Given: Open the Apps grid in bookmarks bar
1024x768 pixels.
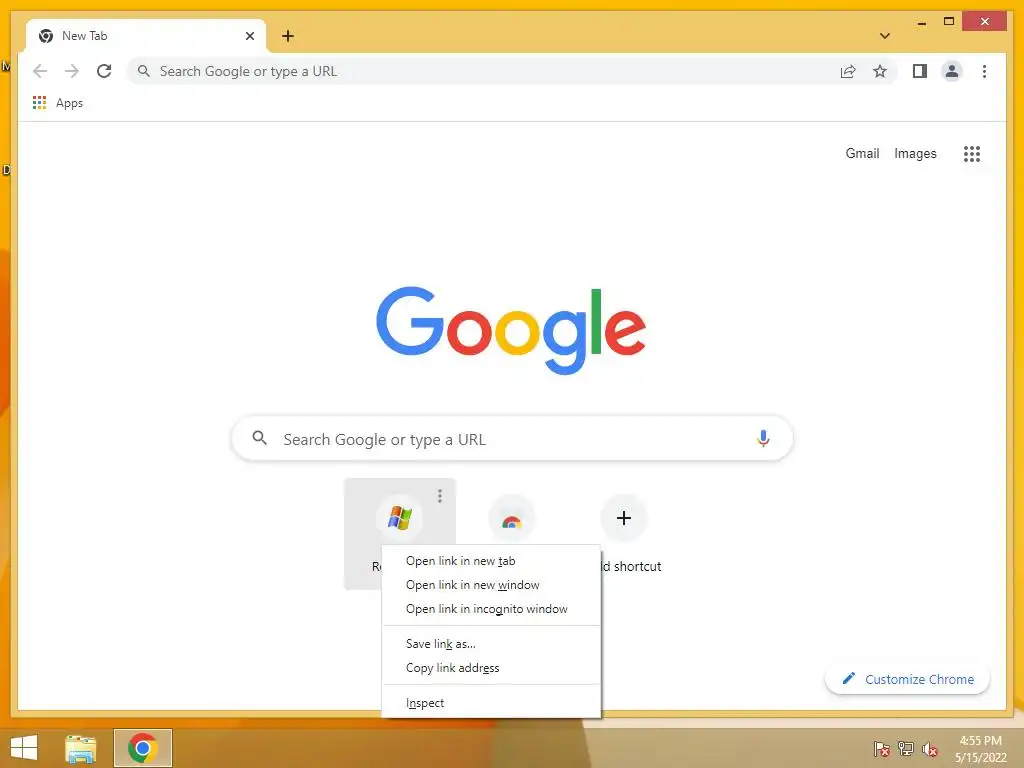Looking at the screenshot, I should (58, 103).
